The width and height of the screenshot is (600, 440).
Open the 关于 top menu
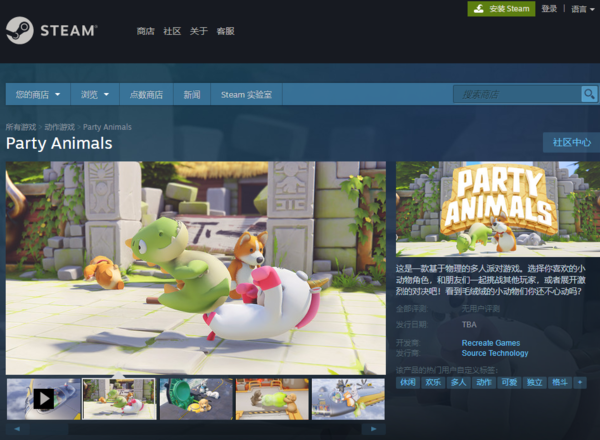pos(199,31)
